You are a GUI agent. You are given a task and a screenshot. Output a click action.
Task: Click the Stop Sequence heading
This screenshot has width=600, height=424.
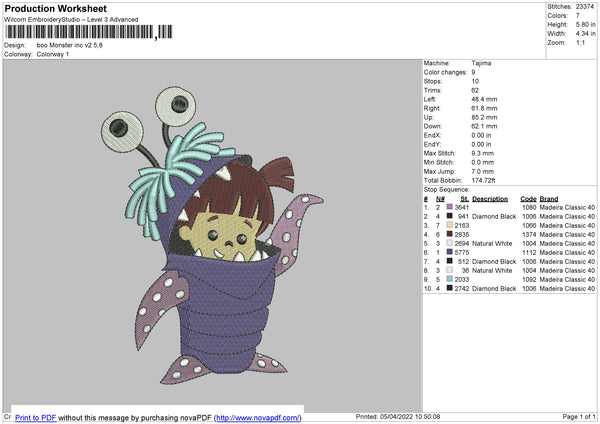(x=446, y=190)
